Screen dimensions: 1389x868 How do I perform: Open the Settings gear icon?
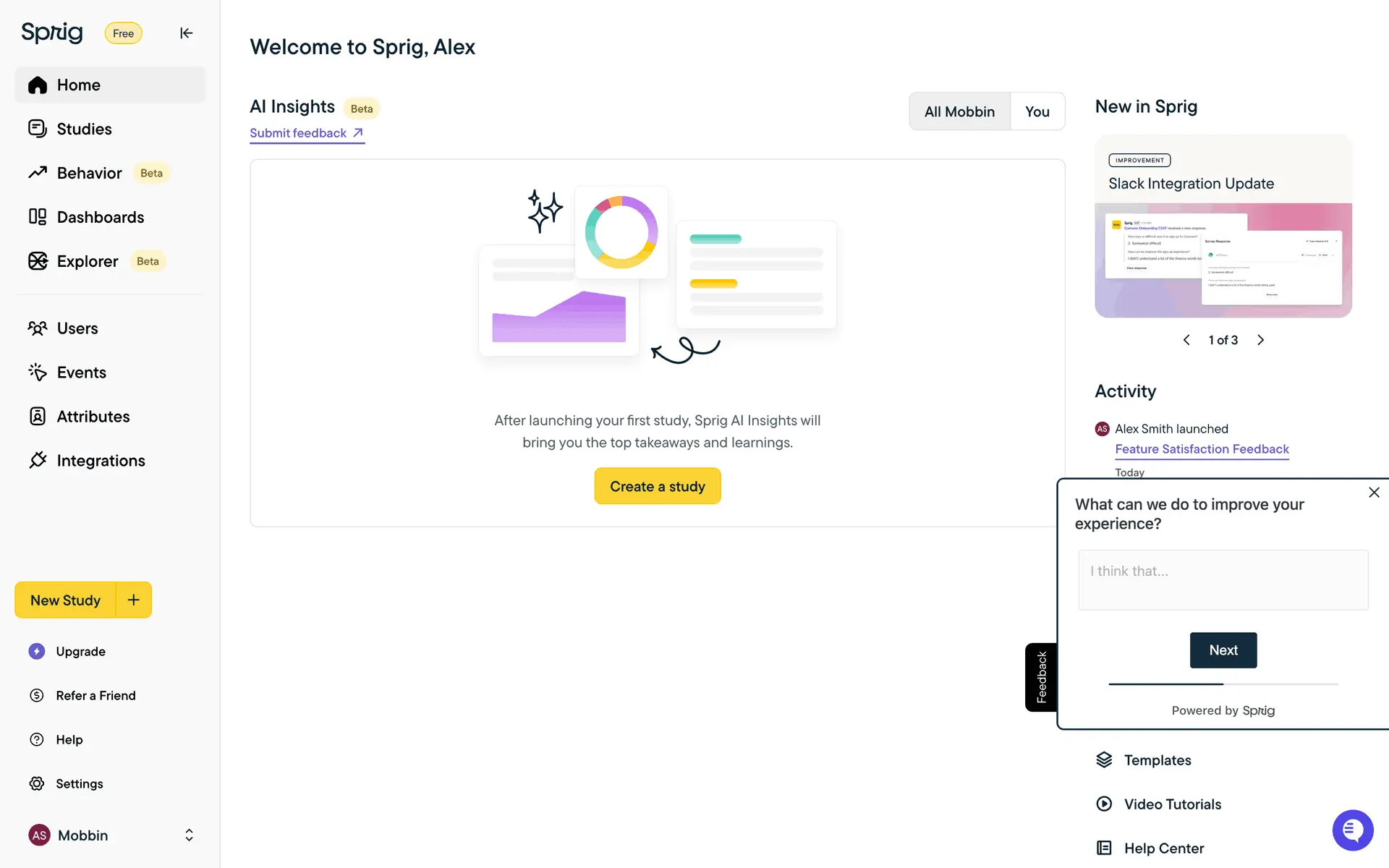[37, 783]
